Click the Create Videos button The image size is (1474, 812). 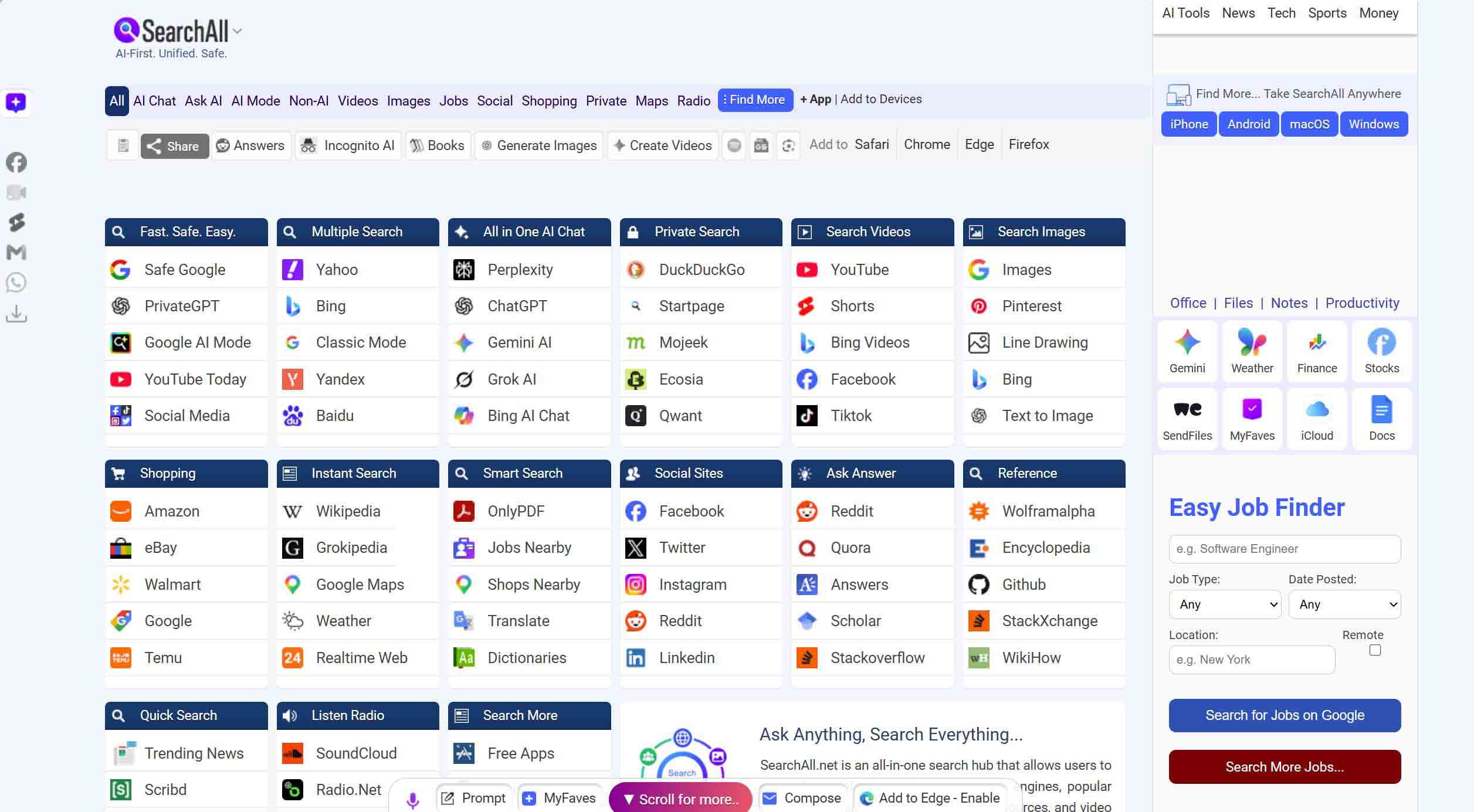(663, 145)
